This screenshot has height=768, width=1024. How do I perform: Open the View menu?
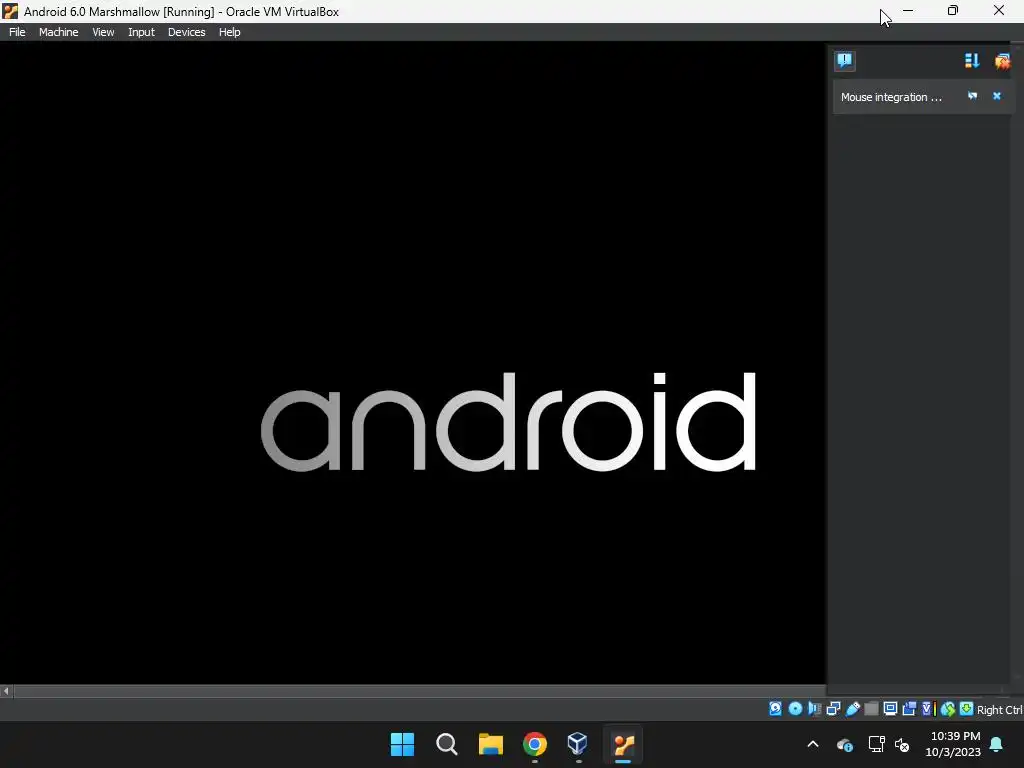[x=103, y=32]
